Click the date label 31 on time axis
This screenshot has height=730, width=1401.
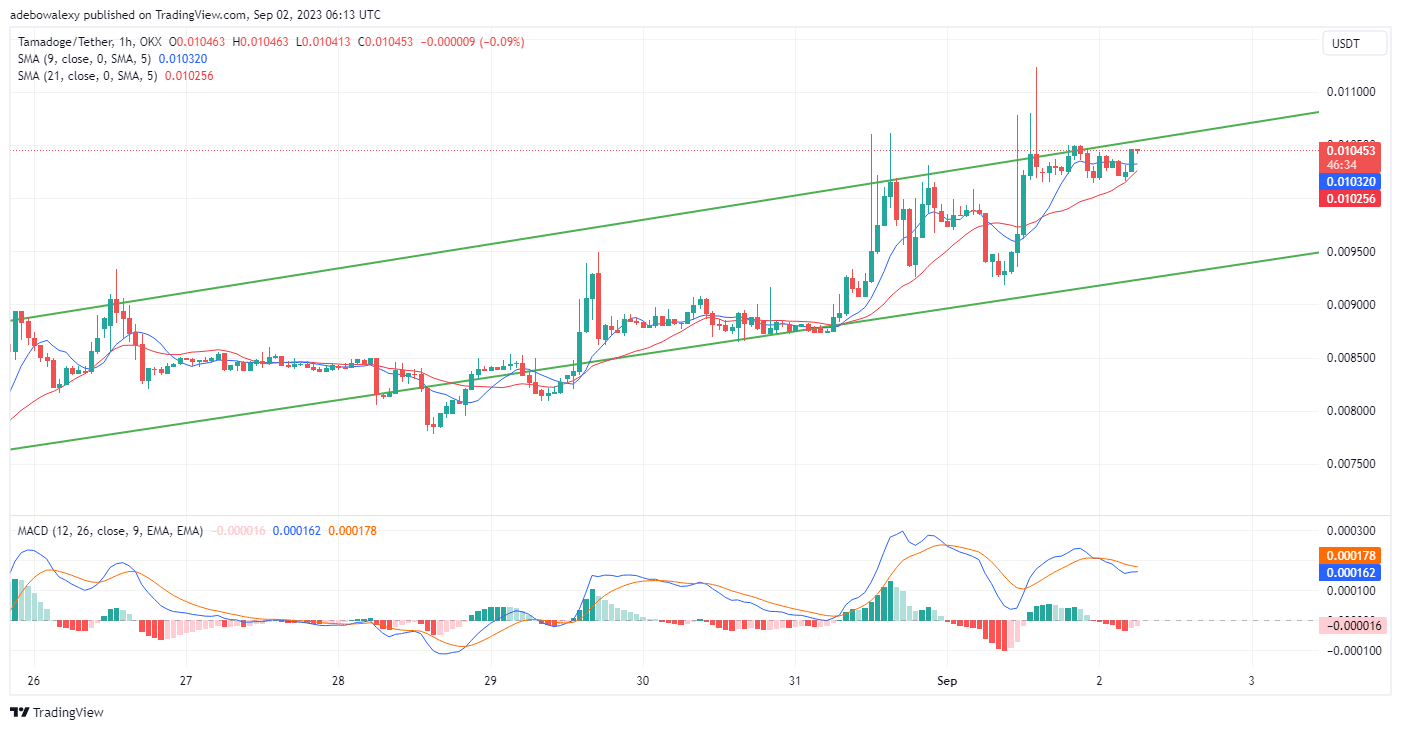point(795,681)
